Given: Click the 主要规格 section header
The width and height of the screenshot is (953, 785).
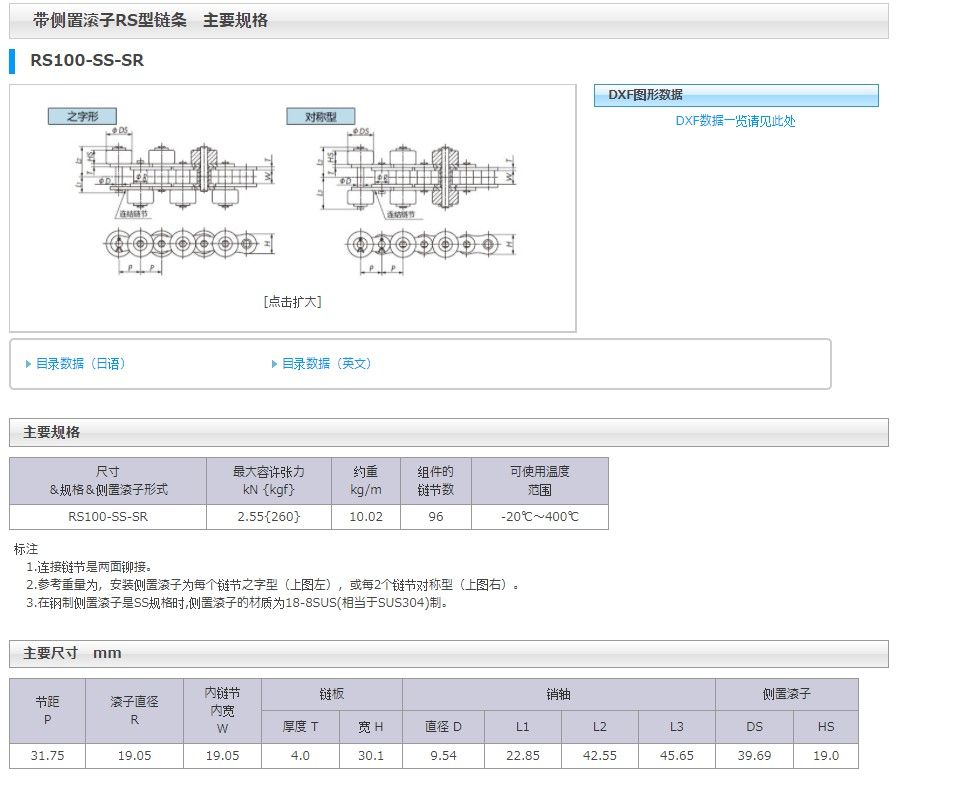Looking at the screenshot, I should tap(449, 432).
